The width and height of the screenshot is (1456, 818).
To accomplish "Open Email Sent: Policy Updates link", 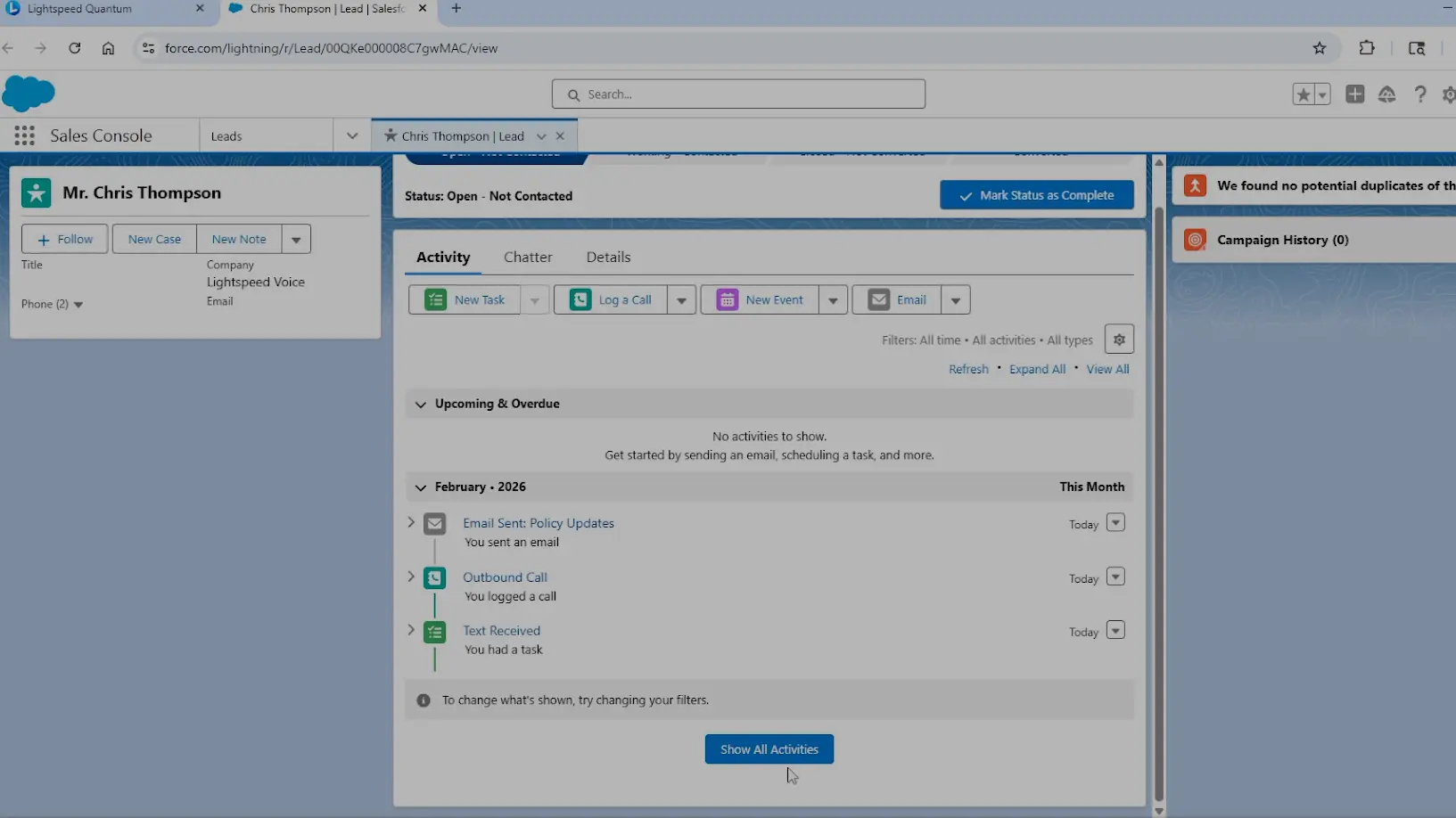I will 539,524.
